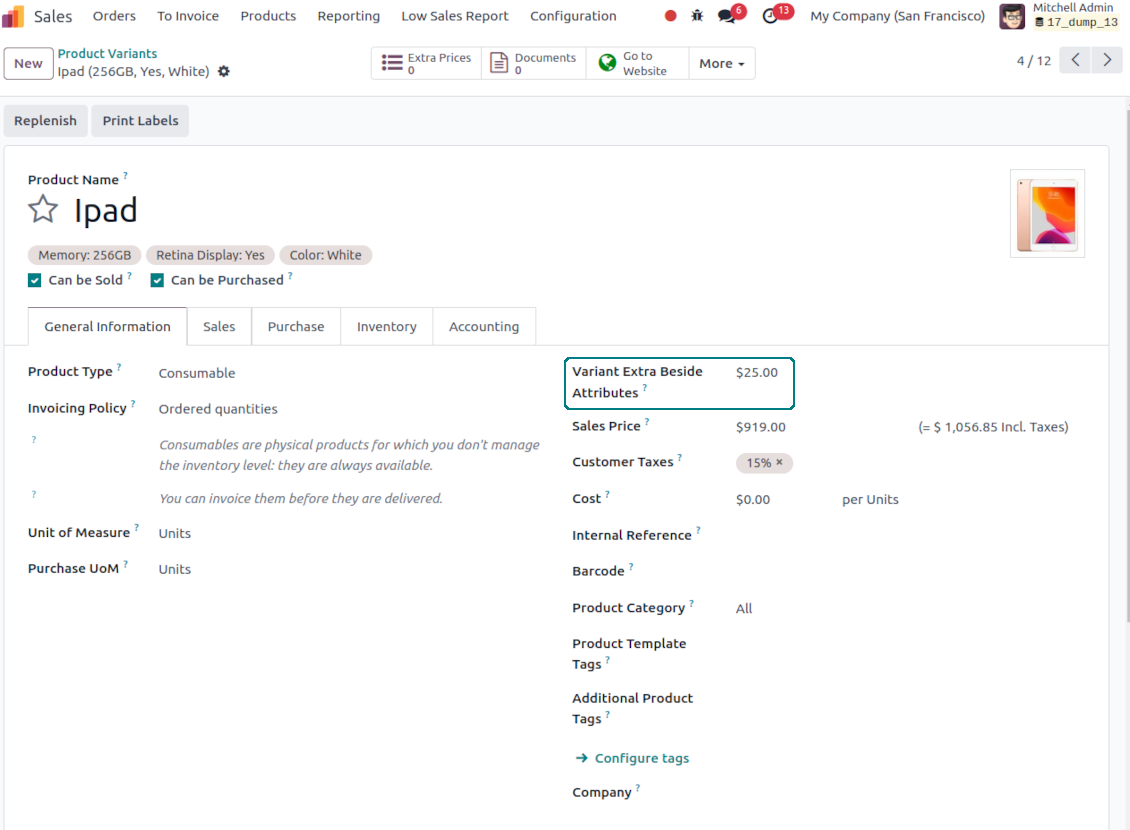Image resolution: width=1130 pixels, height=830 pixels.
Task: Edit Variant Extra Beside Attributes $25.00 value
Action: point(757,372)
